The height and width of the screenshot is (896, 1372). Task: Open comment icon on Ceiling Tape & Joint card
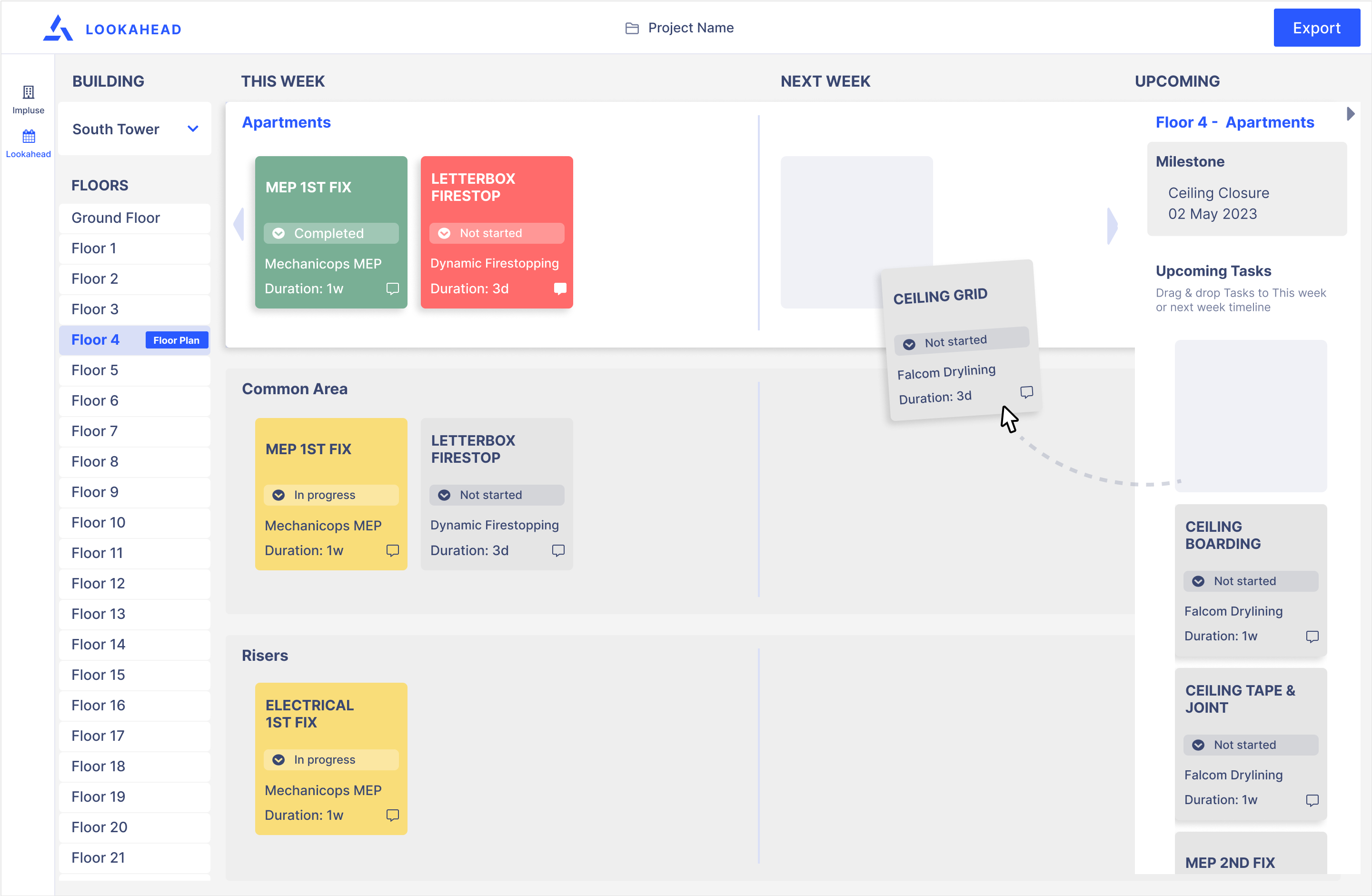point(1312,800)
